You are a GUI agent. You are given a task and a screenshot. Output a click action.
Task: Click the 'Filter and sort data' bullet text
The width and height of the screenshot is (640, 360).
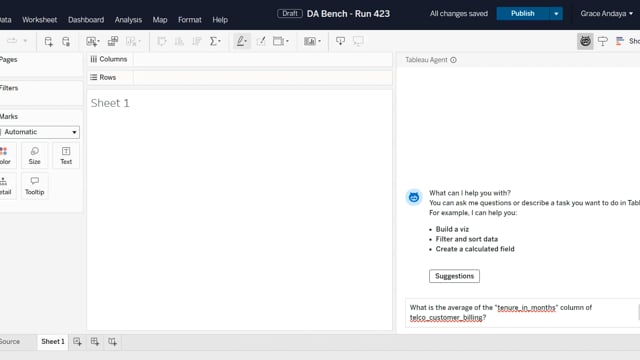[x=467, y=239]
